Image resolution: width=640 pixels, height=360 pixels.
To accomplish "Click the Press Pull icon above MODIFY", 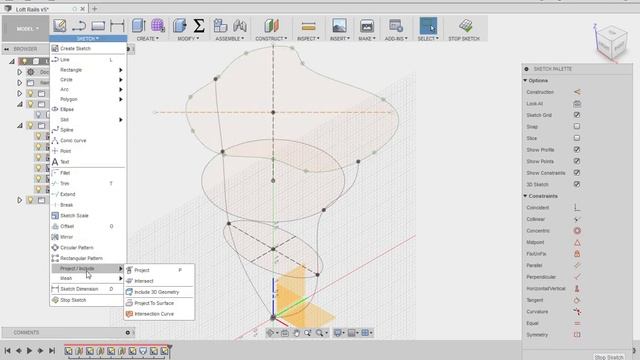I will (x=179, y=26).
